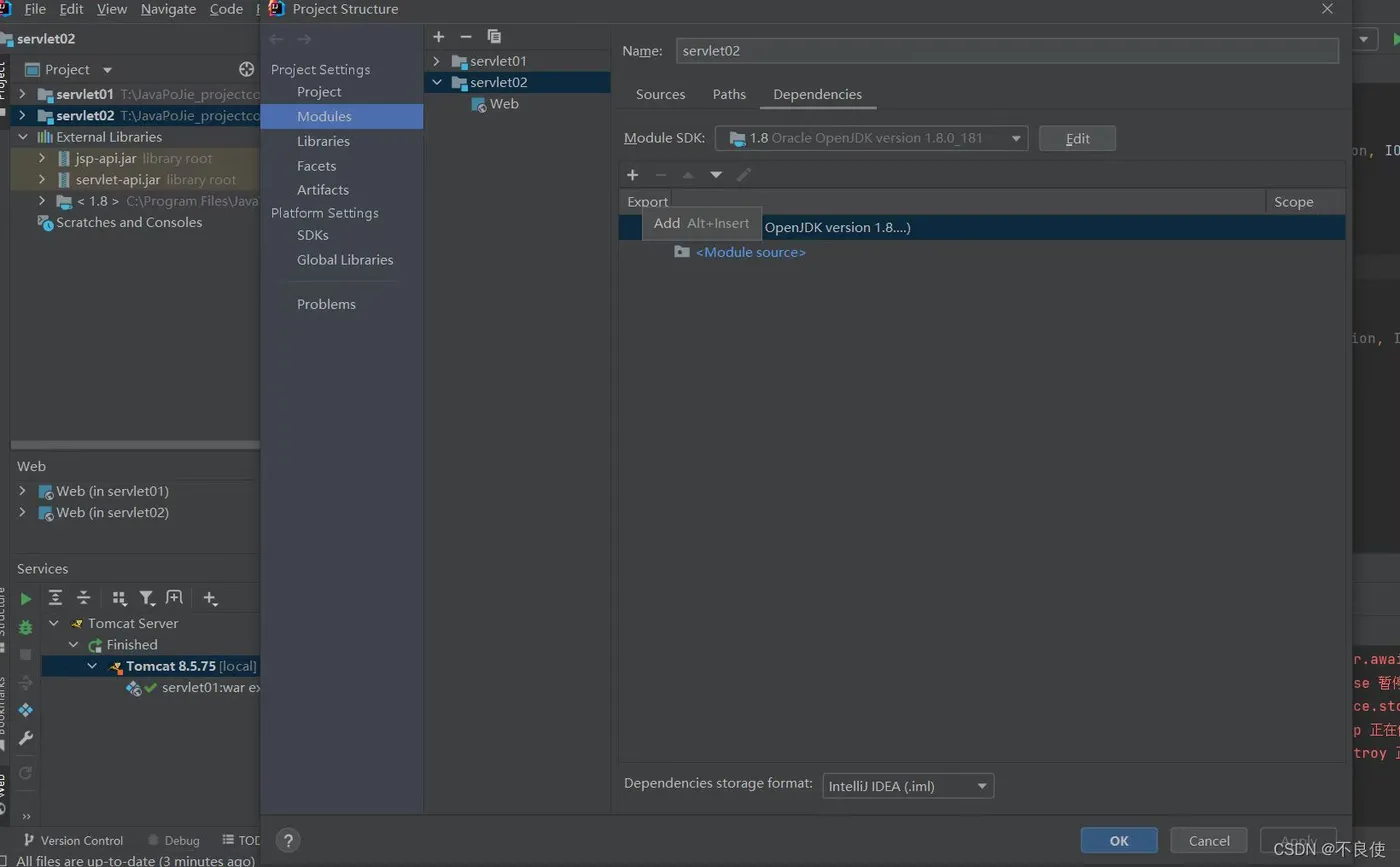Click the Cancel button

pos(1209,840)
